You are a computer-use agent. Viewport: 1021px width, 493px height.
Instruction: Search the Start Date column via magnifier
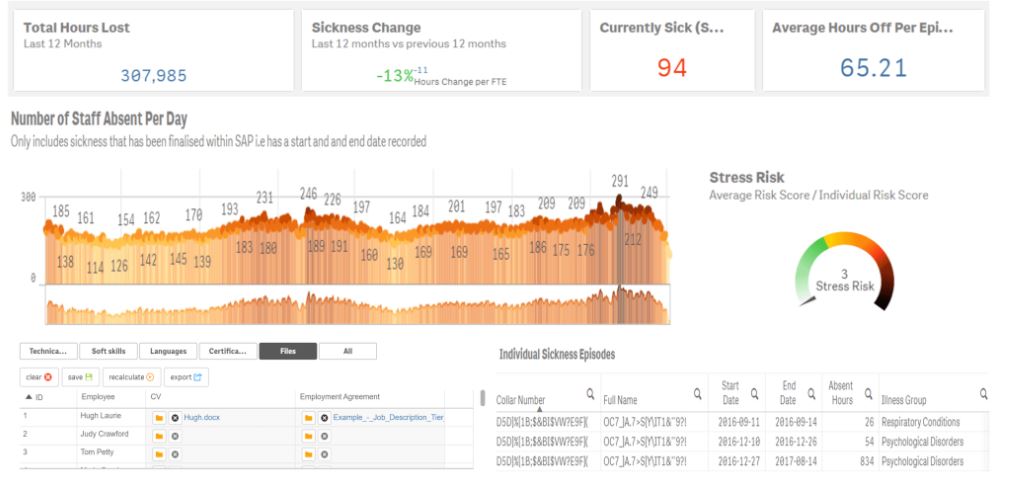(755, 393)
